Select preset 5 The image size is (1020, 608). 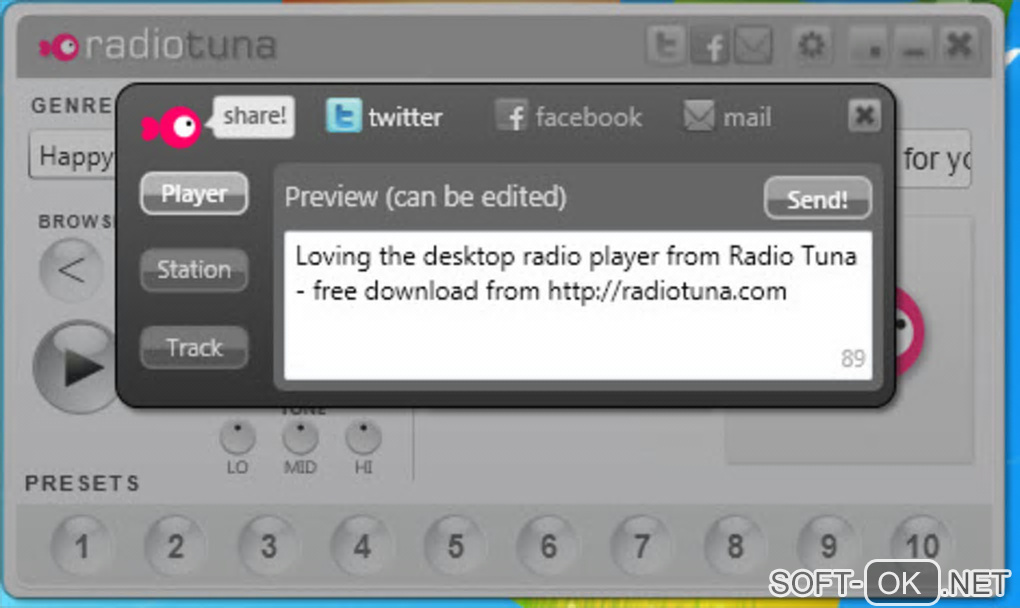point(455,546)
